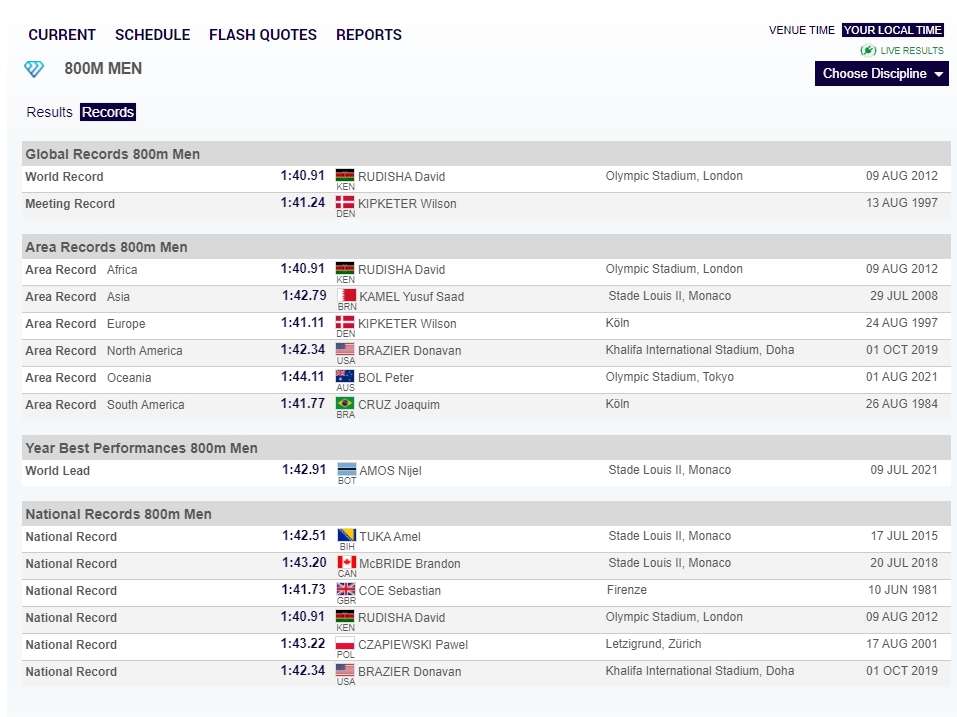This screenshot has width=957, height=717.
Task: Click COE Sebastian athlete name
Action: [399, 591]
